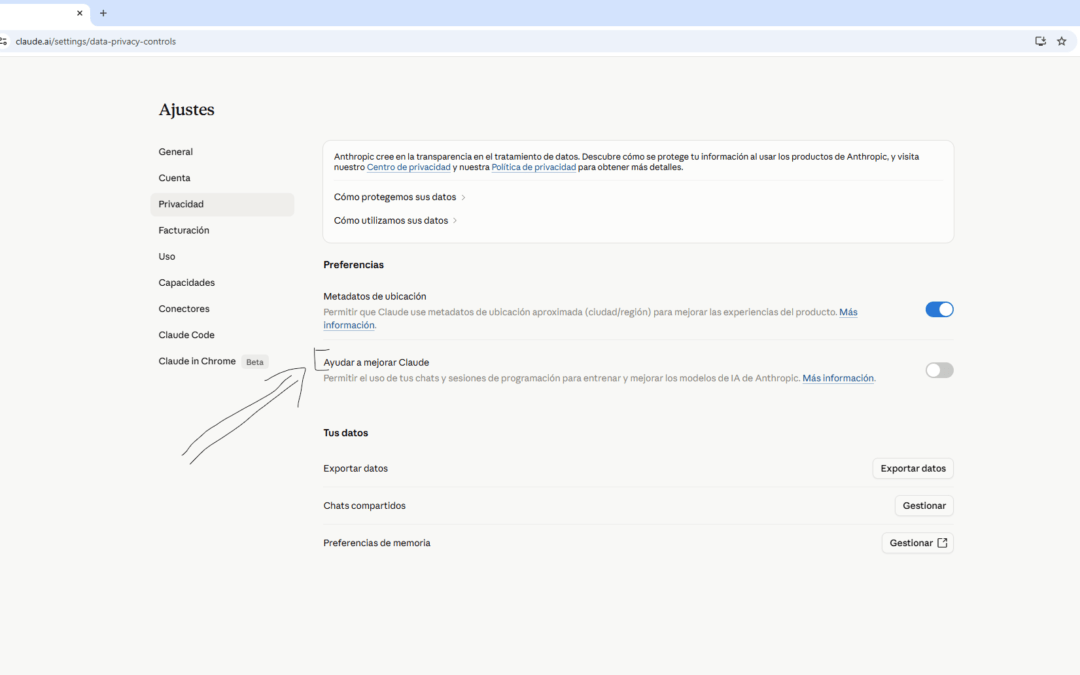
Task: Close the current browser tab
Action: click(x=80, y=13)
